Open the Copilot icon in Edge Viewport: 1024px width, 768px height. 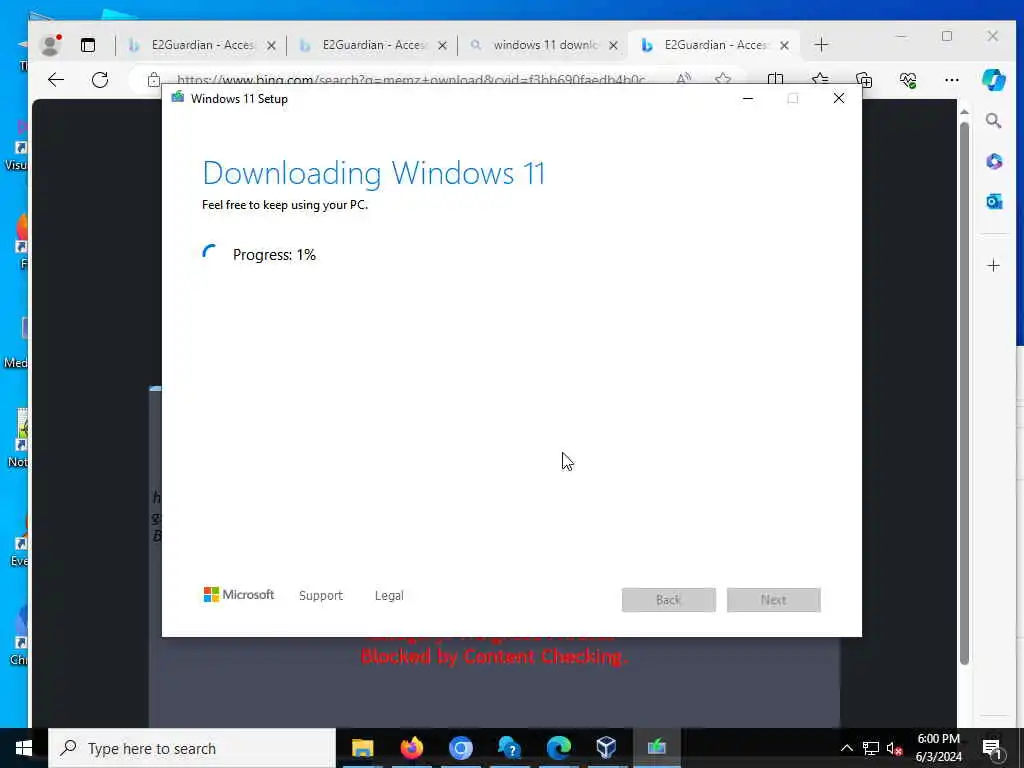point(993,80)
